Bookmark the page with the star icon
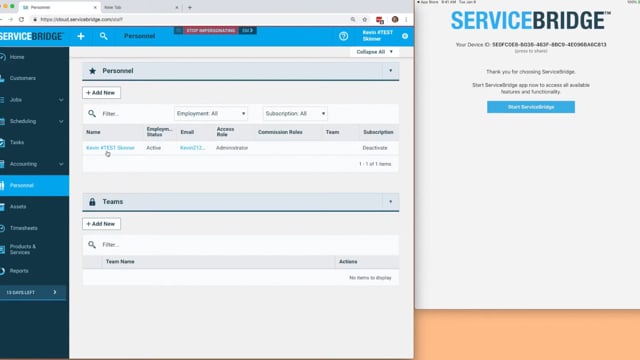The height and width of the screenshot is (360, 640). coord(364,19)
